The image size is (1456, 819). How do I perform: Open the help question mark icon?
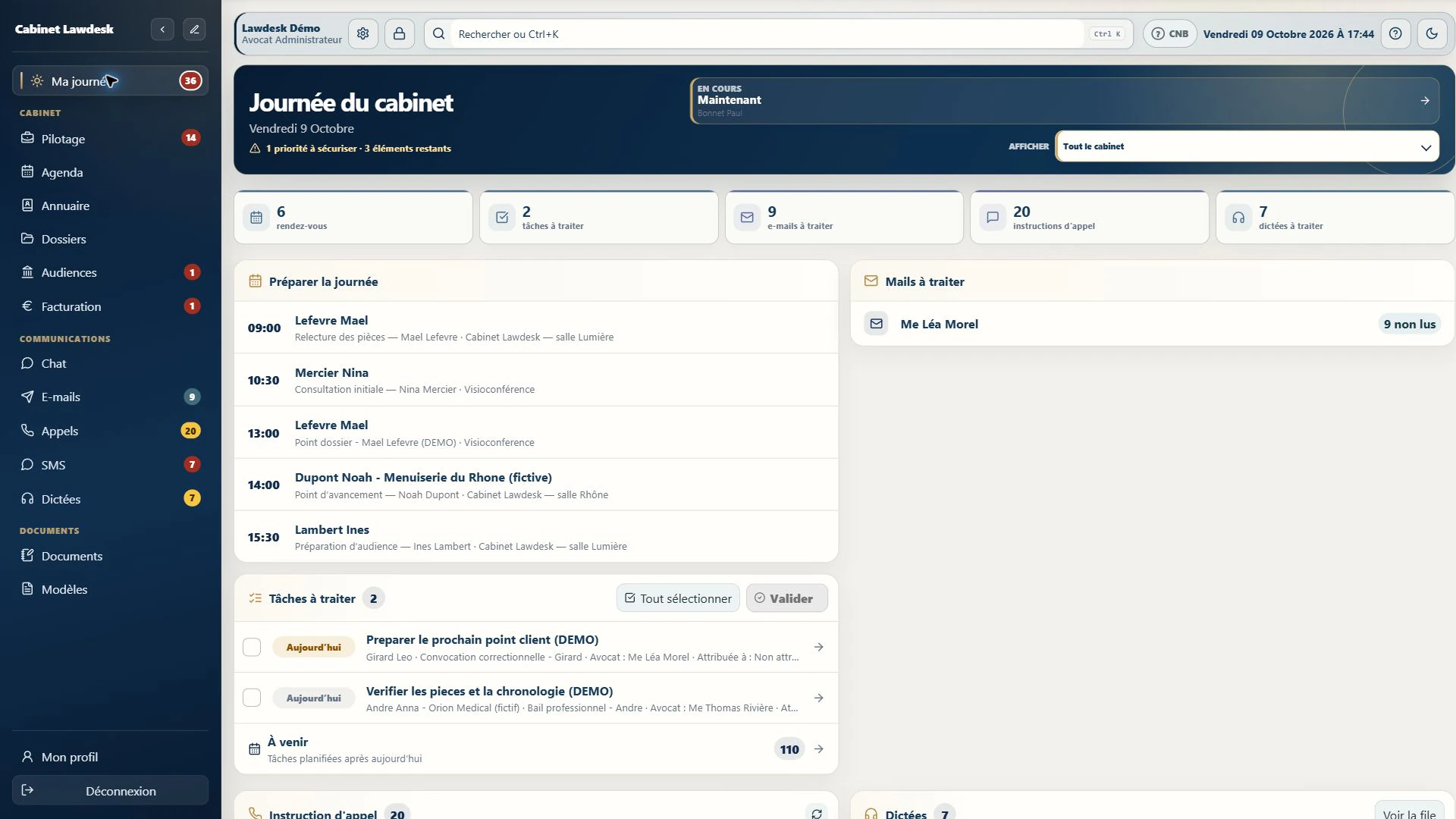pyautogui.click(x=1395, y=34)
